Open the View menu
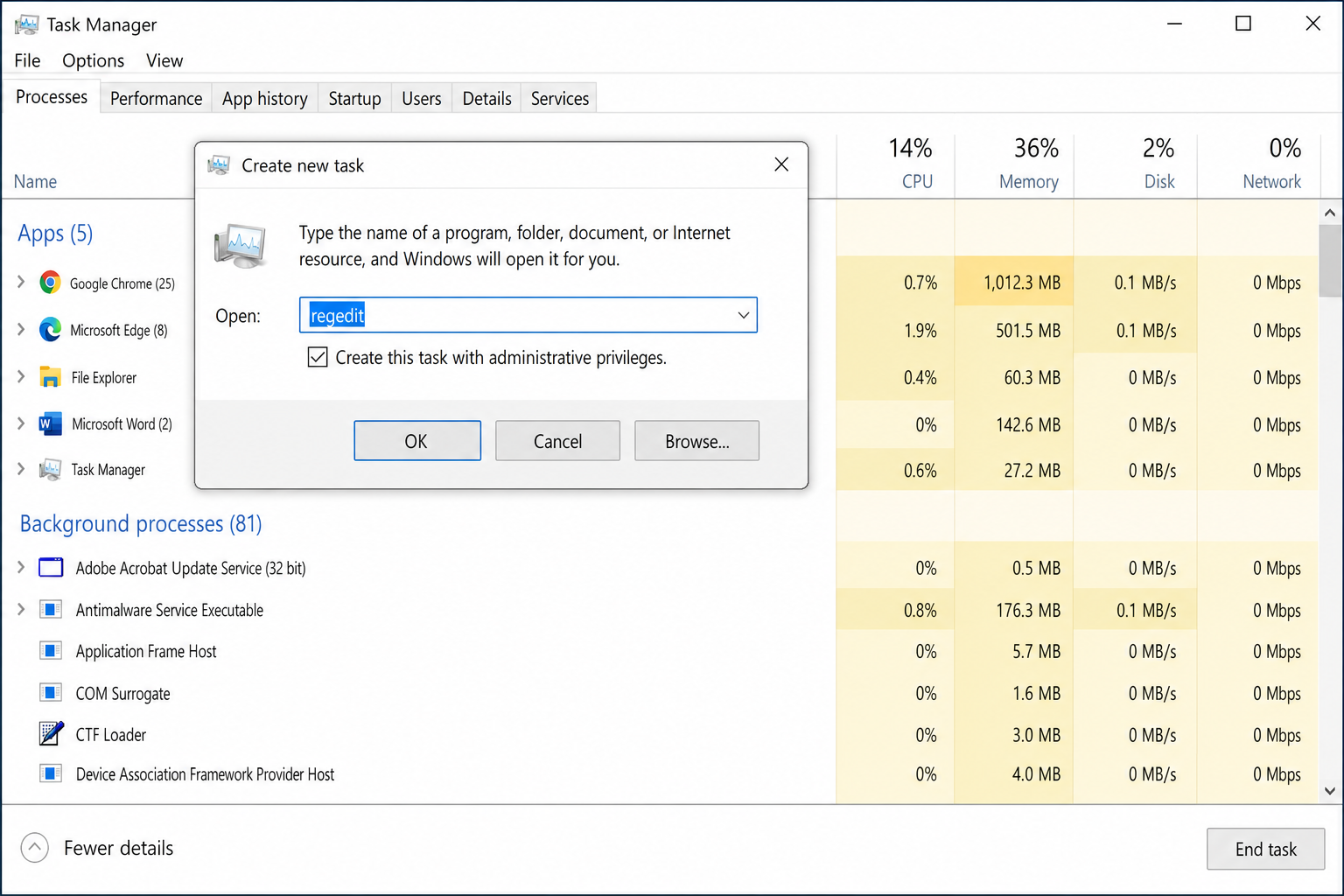This screenshot has width=1344, height=896. pos(164,60)
